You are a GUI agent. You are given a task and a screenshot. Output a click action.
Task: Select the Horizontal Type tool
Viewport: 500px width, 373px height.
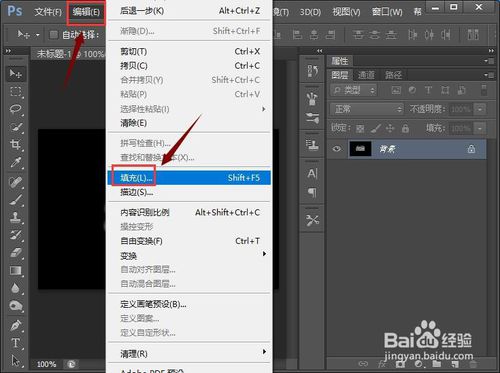pyautogui.click(x=15, y=343)
